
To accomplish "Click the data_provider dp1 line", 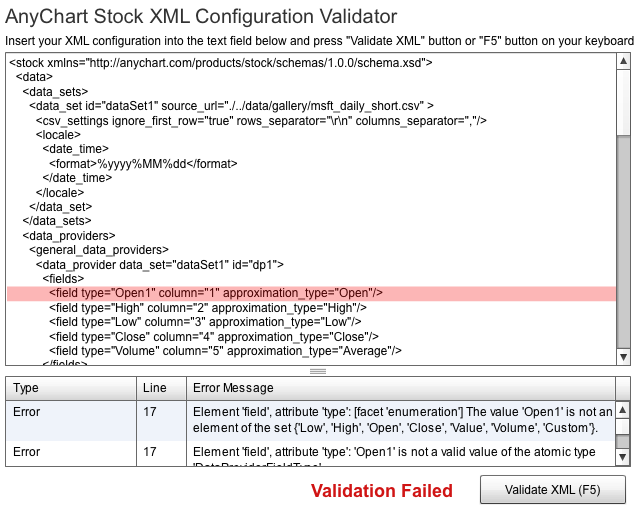I will coord(160,264).
